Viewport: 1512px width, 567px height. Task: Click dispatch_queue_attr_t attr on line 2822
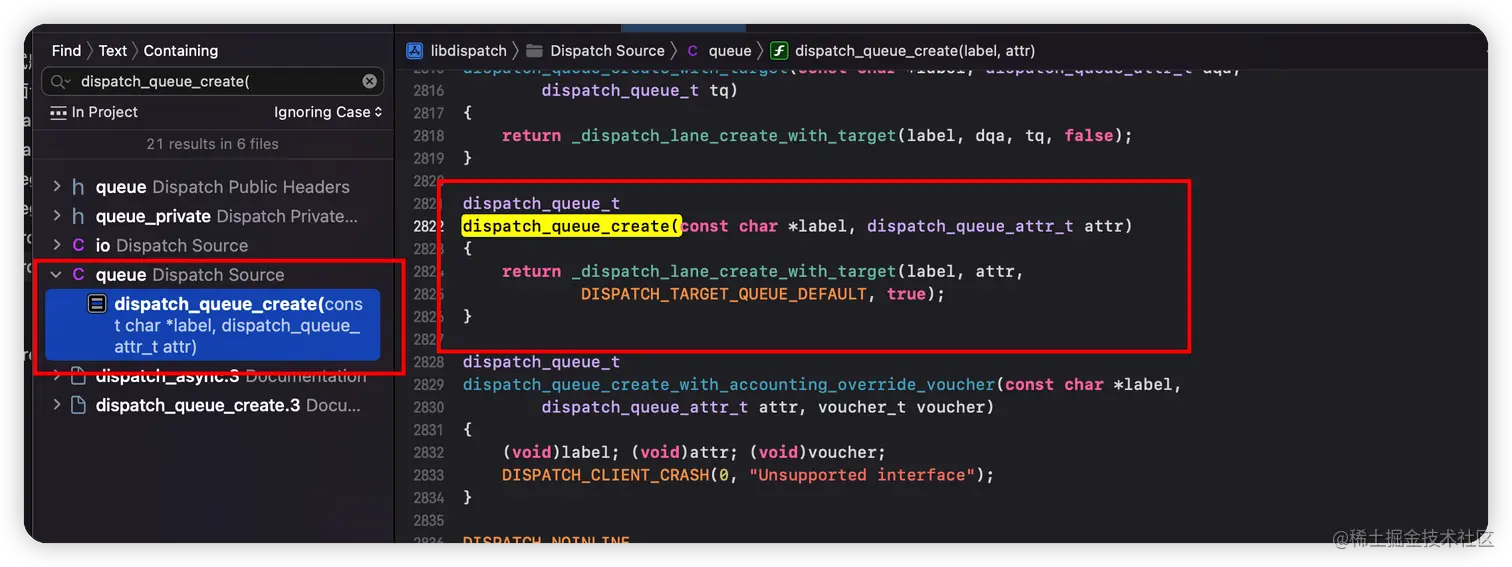coord(995,226)
